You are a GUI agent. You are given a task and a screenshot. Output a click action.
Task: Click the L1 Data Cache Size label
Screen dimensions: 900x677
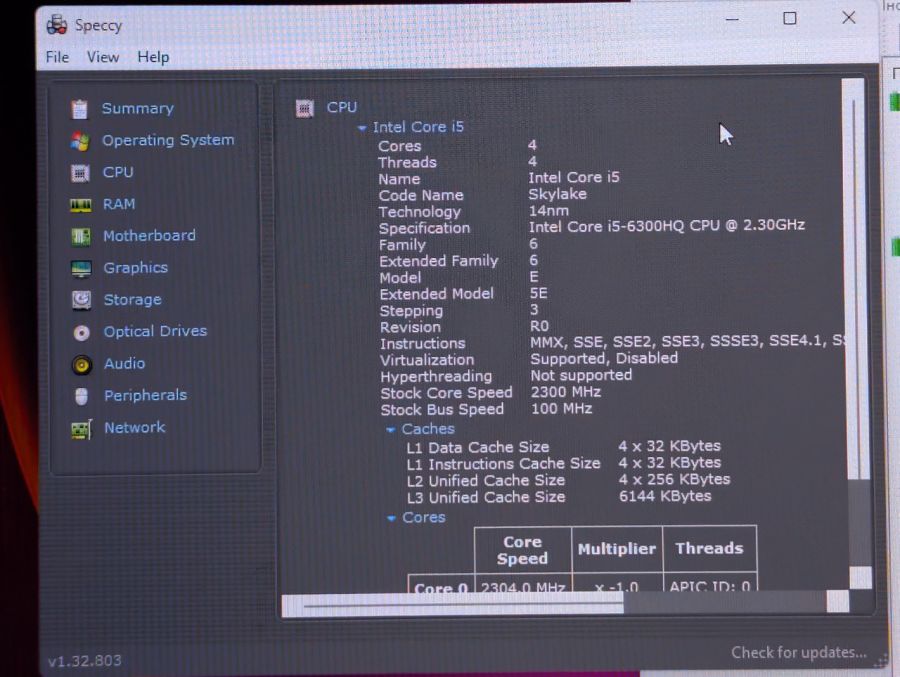coord(478,447)
